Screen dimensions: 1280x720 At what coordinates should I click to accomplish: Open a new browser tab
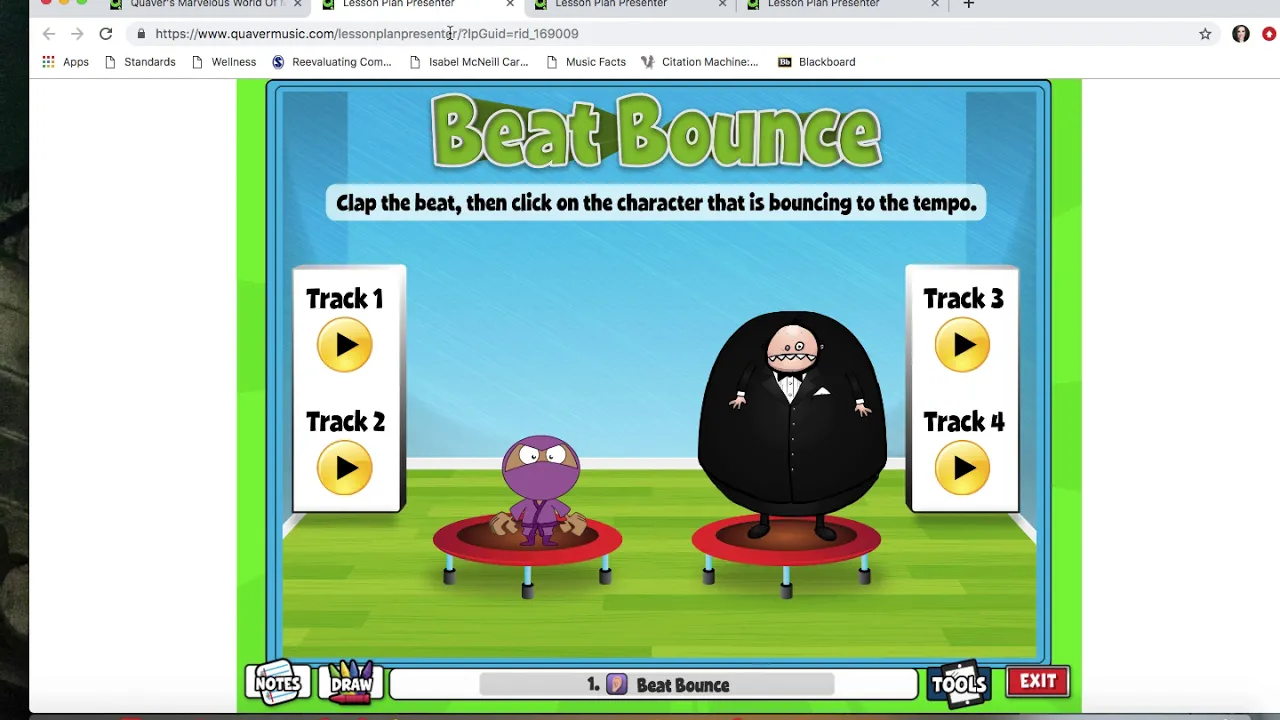[x=968, y=4]
